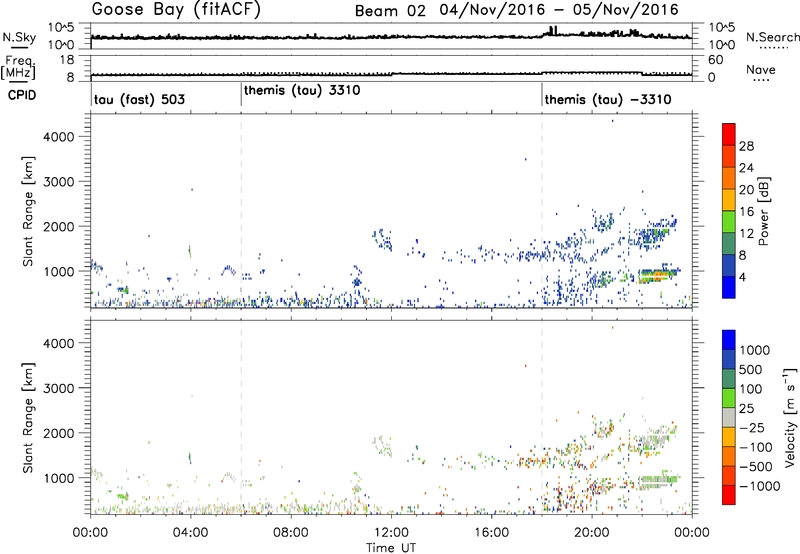Click the '60' tick on the Nave axis

716,60
